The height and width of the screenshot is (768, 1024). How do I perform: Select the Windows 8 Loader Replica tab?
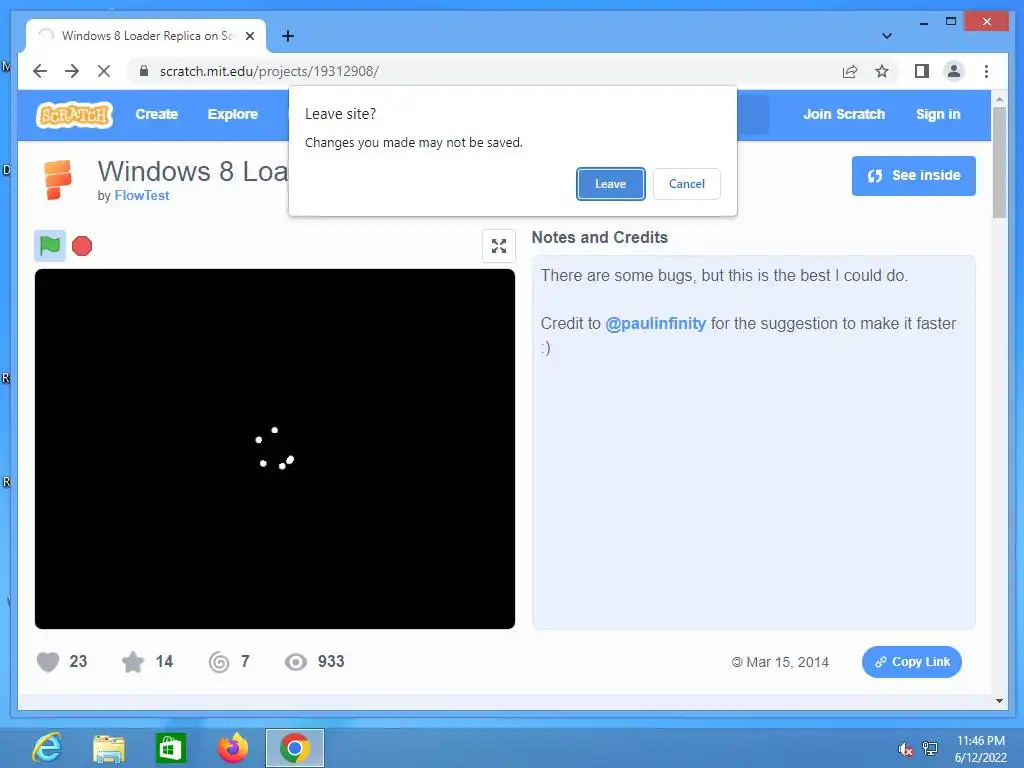[x=146, y=36]
